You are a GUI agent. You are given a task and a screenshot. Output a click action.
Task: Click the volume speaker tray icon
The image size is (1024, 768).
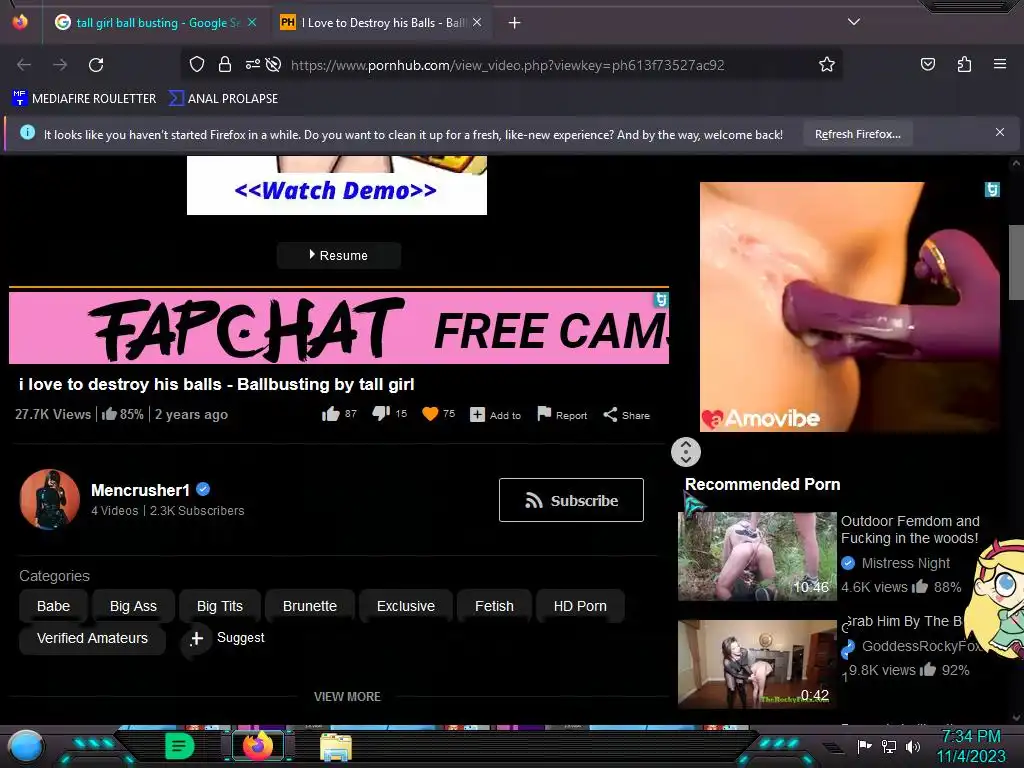[913, 746]
